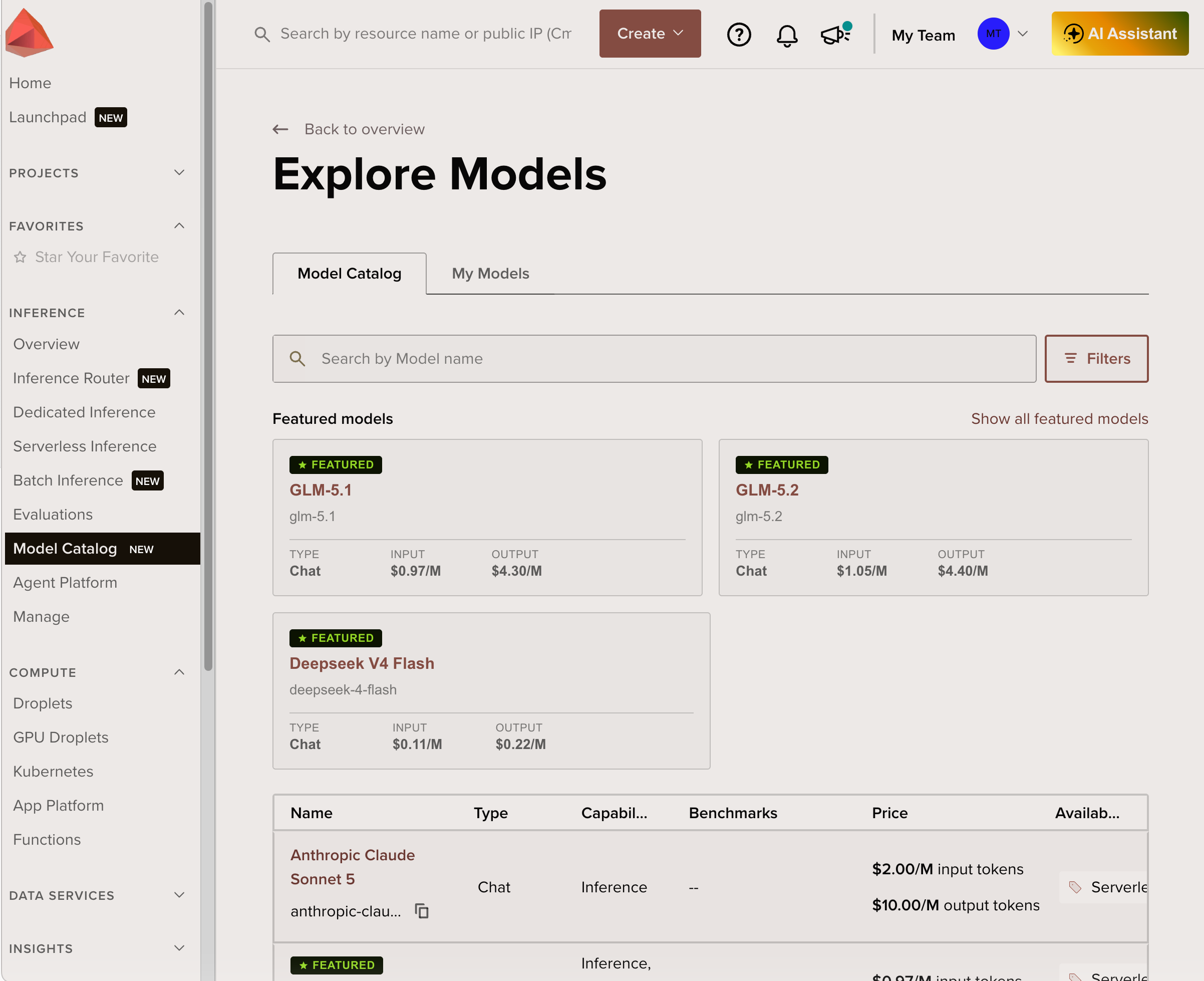This screenshot has width=1204, height=981.
Task: Collapse the Compute section
Action: coord(179,672)
